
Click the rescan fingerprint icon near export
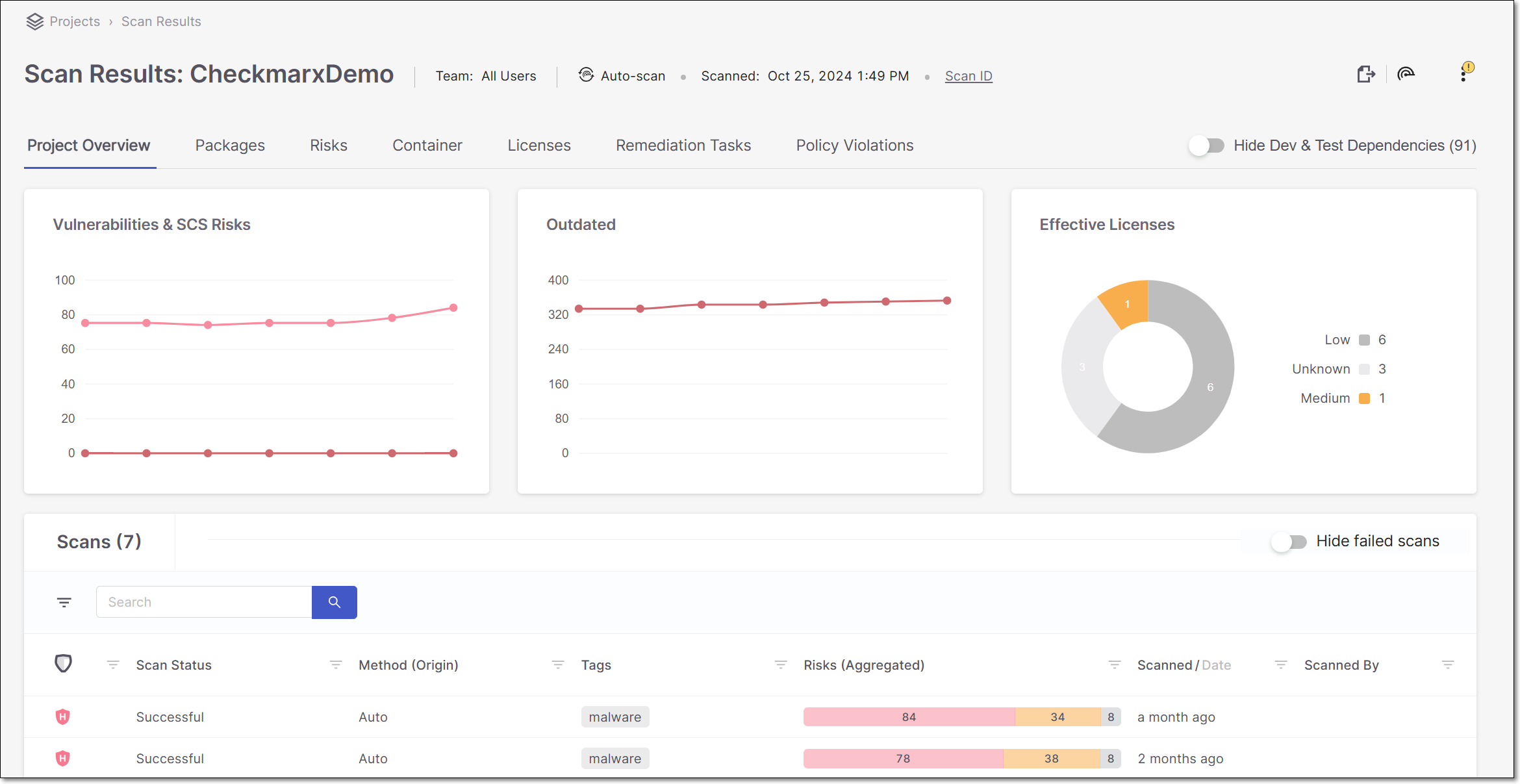[x=1406, y=73]
